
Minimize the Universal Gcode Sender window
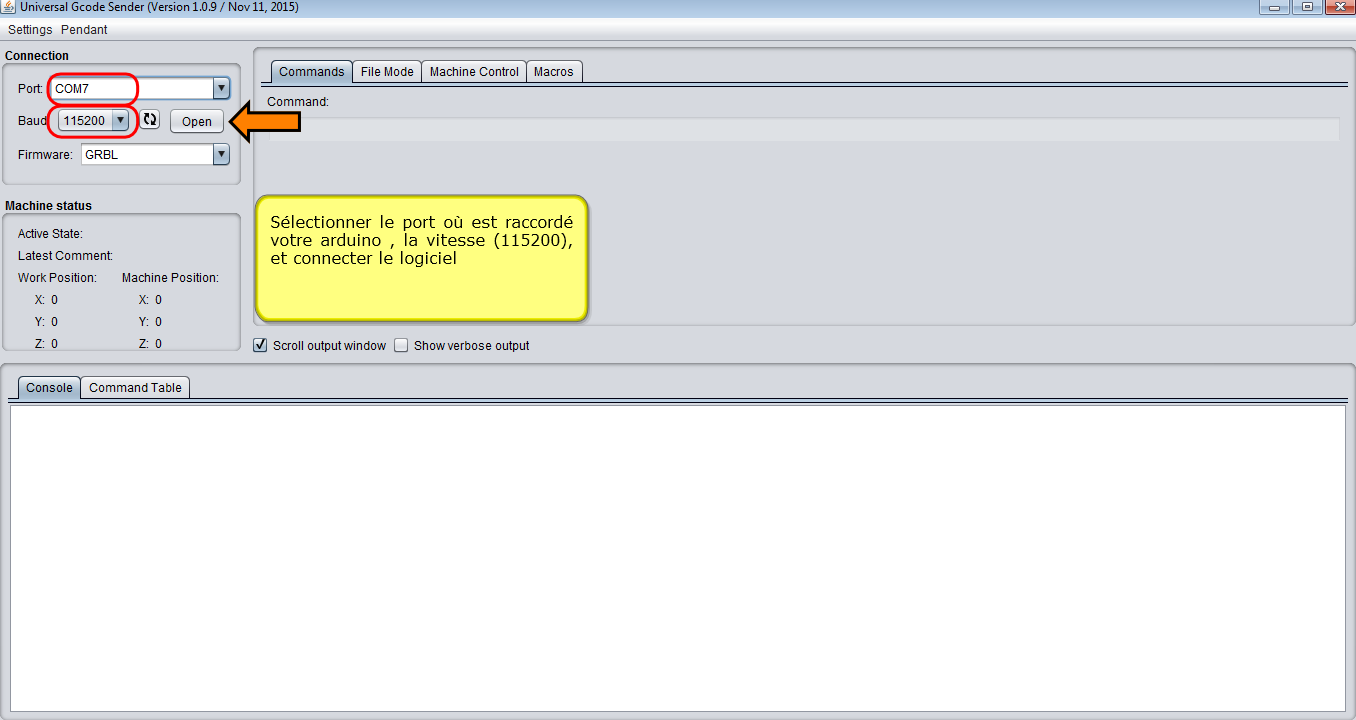click(x=1272, y=7)
